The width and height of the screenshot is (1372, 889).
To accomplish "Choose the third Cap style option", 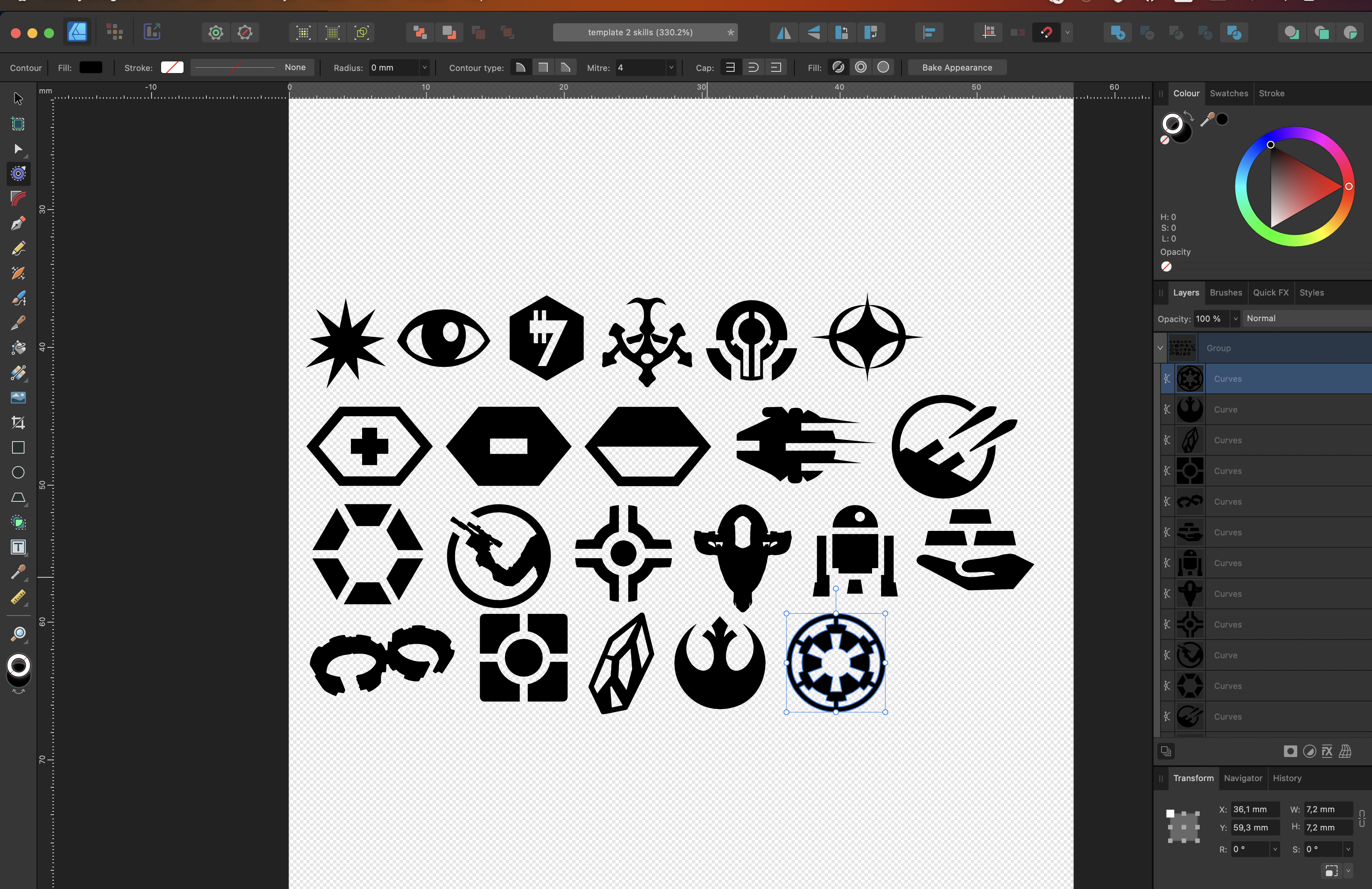I will (776, 67).
